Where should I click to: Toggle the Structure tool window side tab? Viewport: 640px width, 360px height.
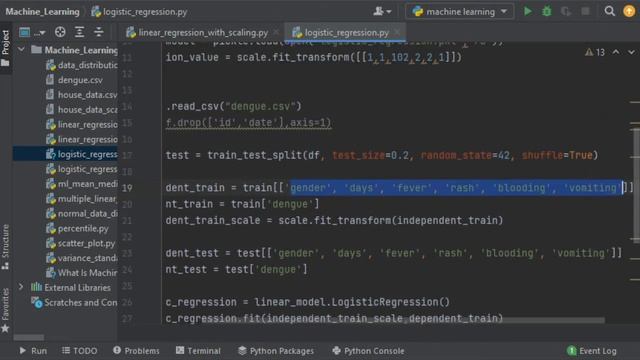pyautogui.click(x=5, y=247)
